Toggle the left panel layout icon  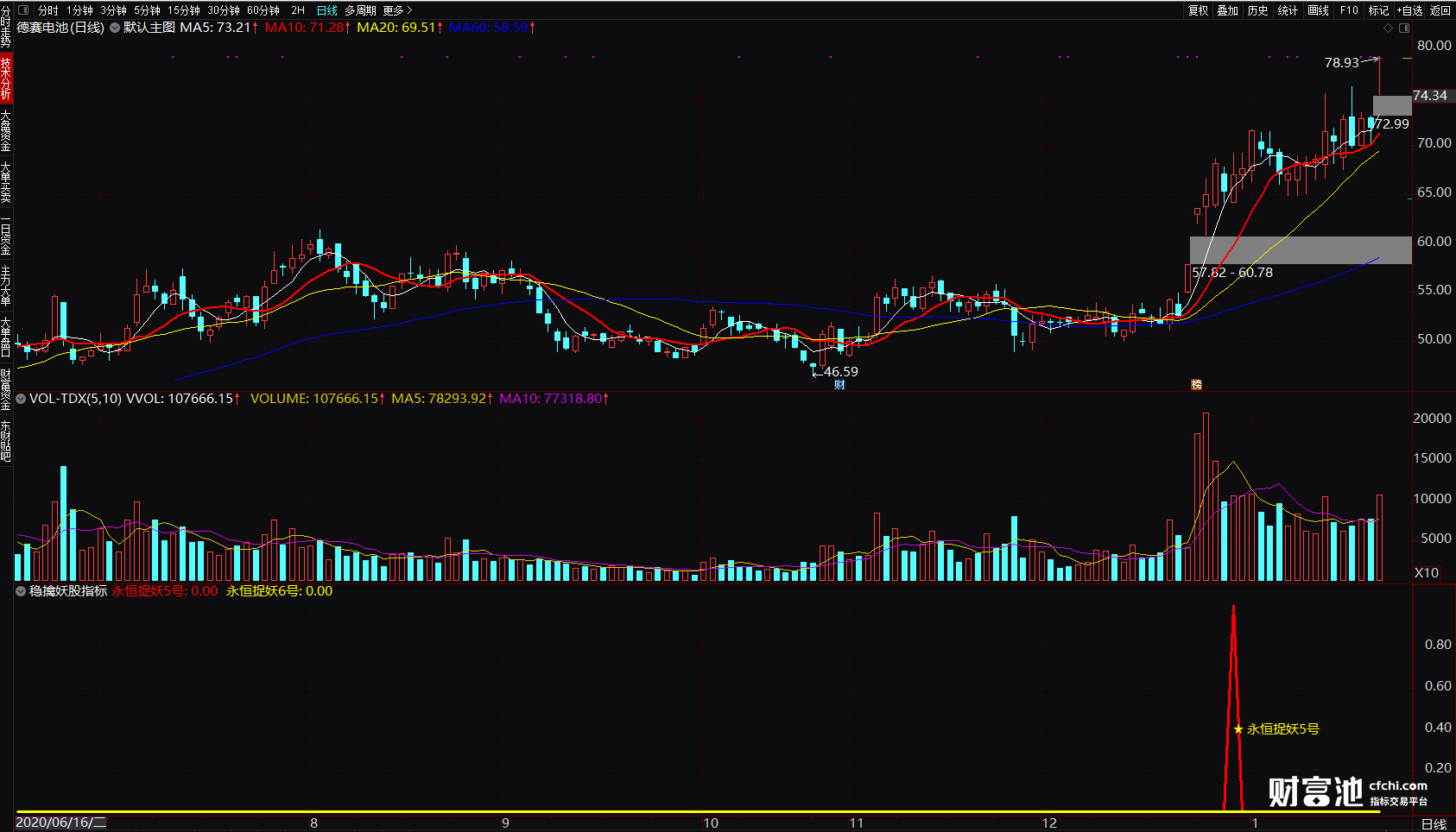pos(23,10)
